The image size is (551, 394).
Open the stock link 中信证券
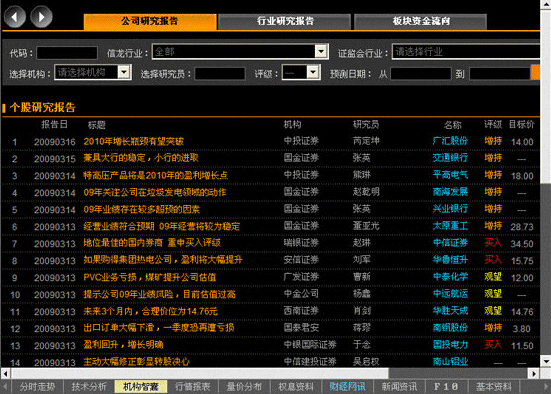(x=450, y=243)
